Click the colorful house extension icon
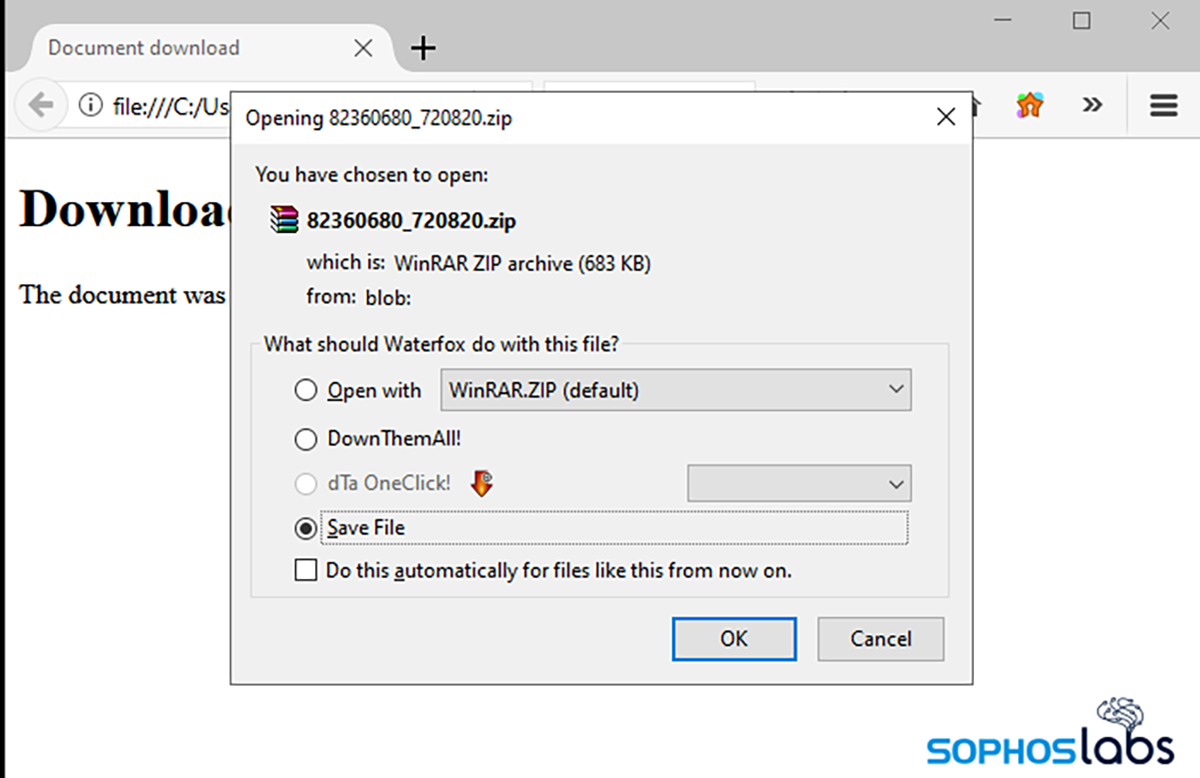Screen dimensions: 1200x778 (1029, 105)
